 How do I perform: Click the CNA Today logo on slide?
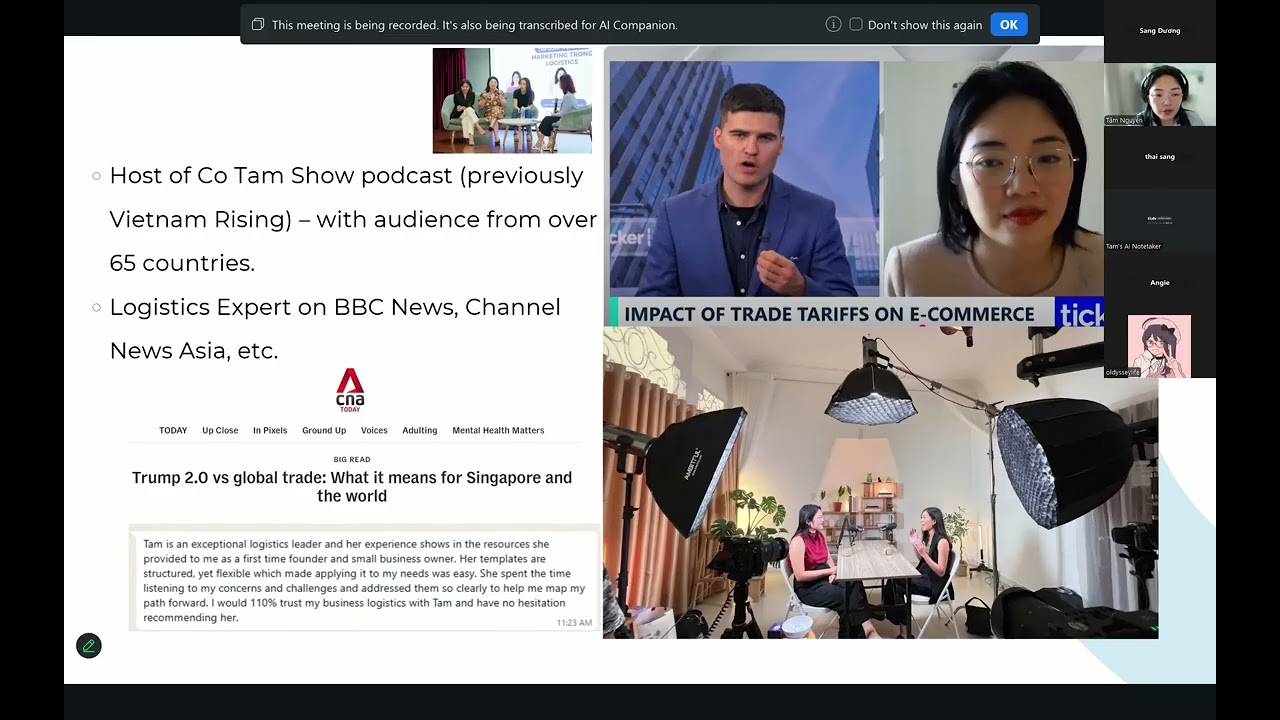(350, 390)
